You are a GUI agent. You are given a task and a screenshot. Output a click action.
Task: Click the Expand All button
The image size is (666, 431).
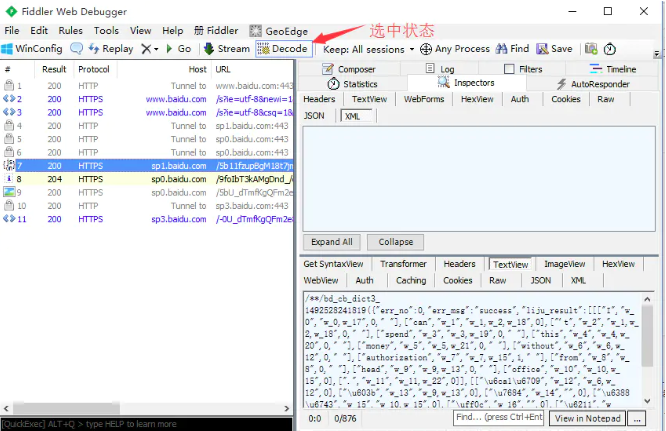[x=332, y=242]
